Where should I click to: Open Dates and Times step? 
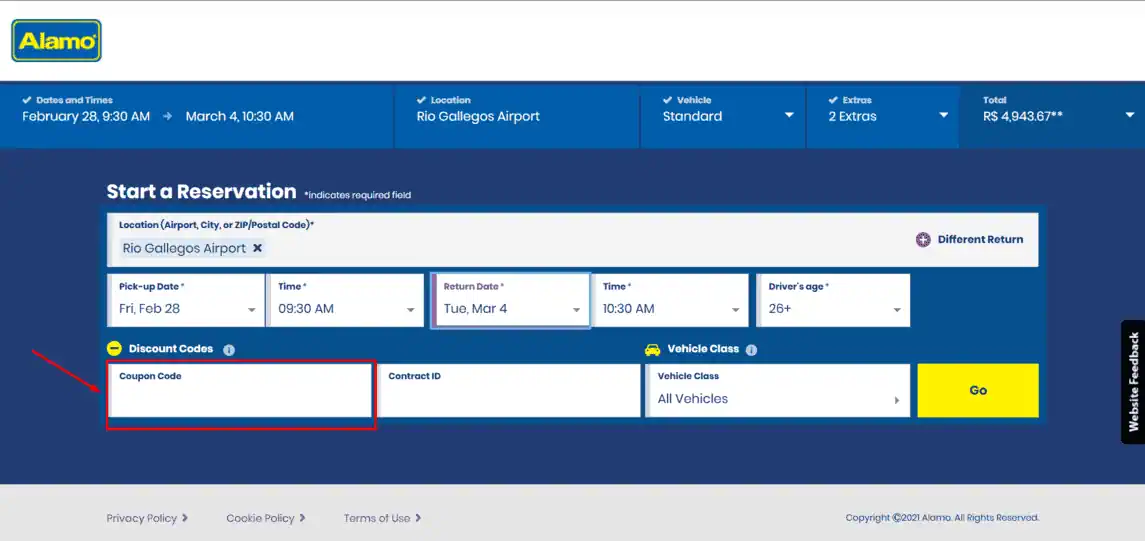(197, 117)
